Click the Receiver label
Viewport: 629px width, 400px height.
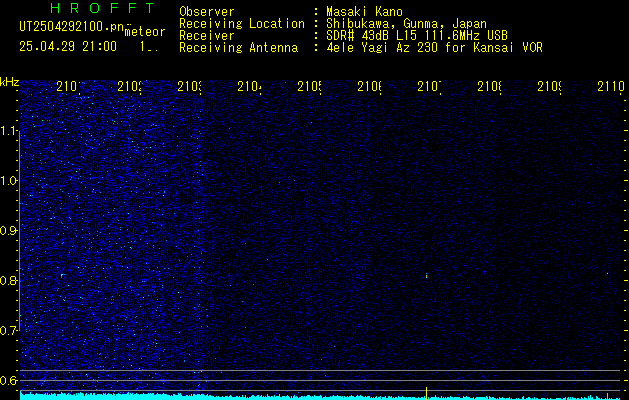(207, 36)
